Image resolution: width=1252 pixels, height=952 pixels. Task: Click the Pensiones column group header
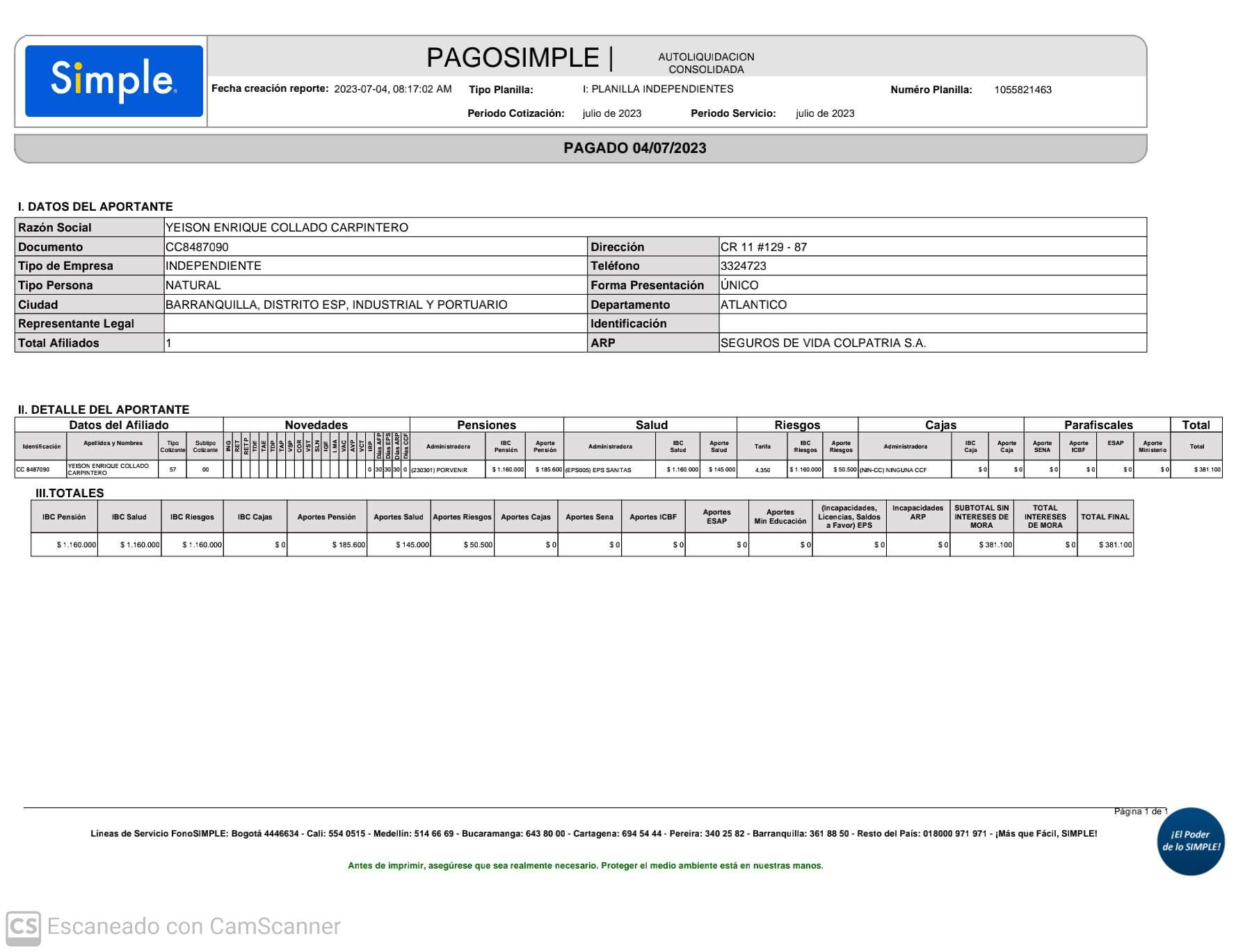pos(486,425)
